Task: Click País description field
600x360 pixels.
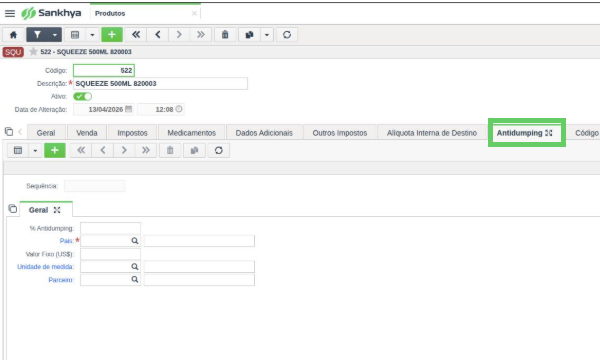Action: tap(199, 241)
